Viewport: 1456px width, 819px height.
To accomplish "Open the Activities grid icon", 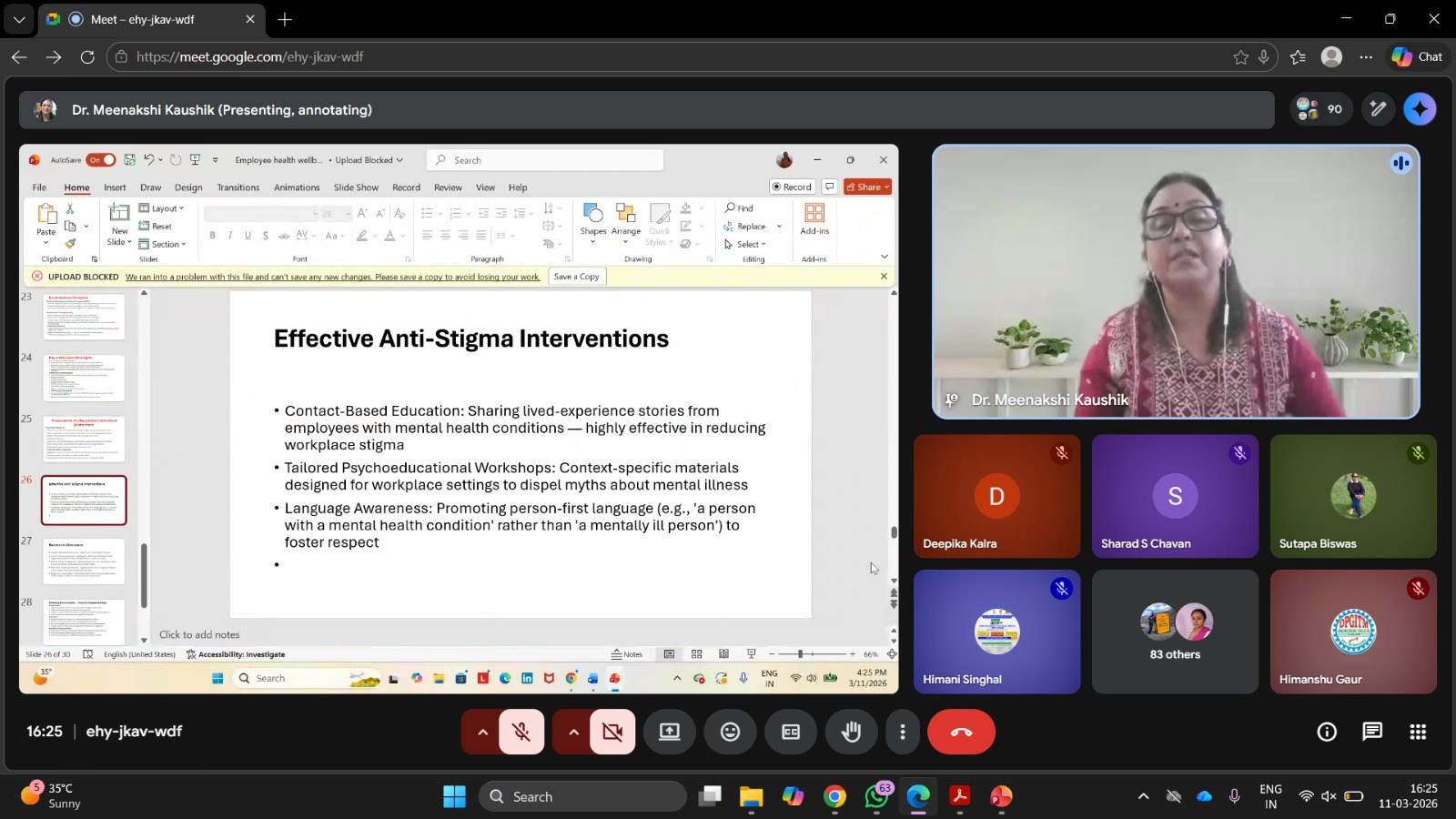I will (x=1418, y=732).
